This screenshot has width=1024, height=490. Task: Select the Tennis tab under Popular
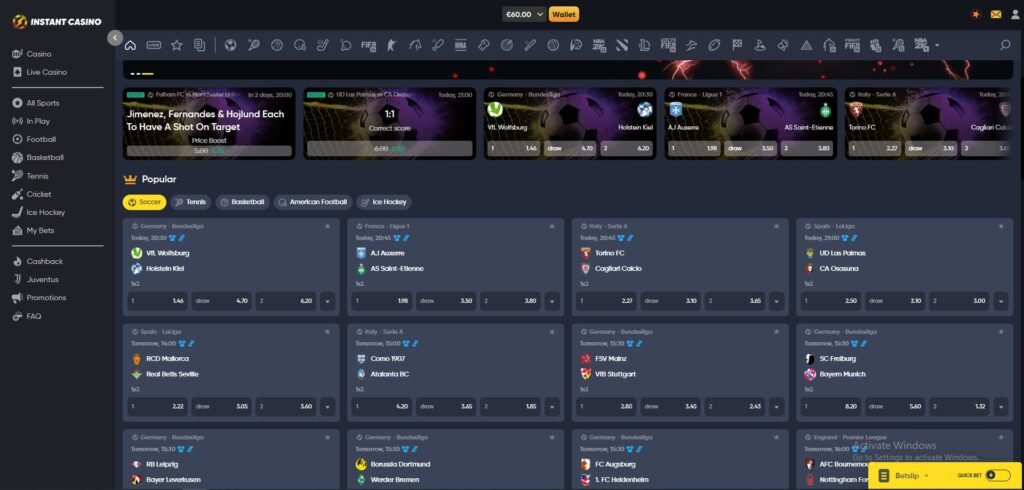tap(191, 203)
